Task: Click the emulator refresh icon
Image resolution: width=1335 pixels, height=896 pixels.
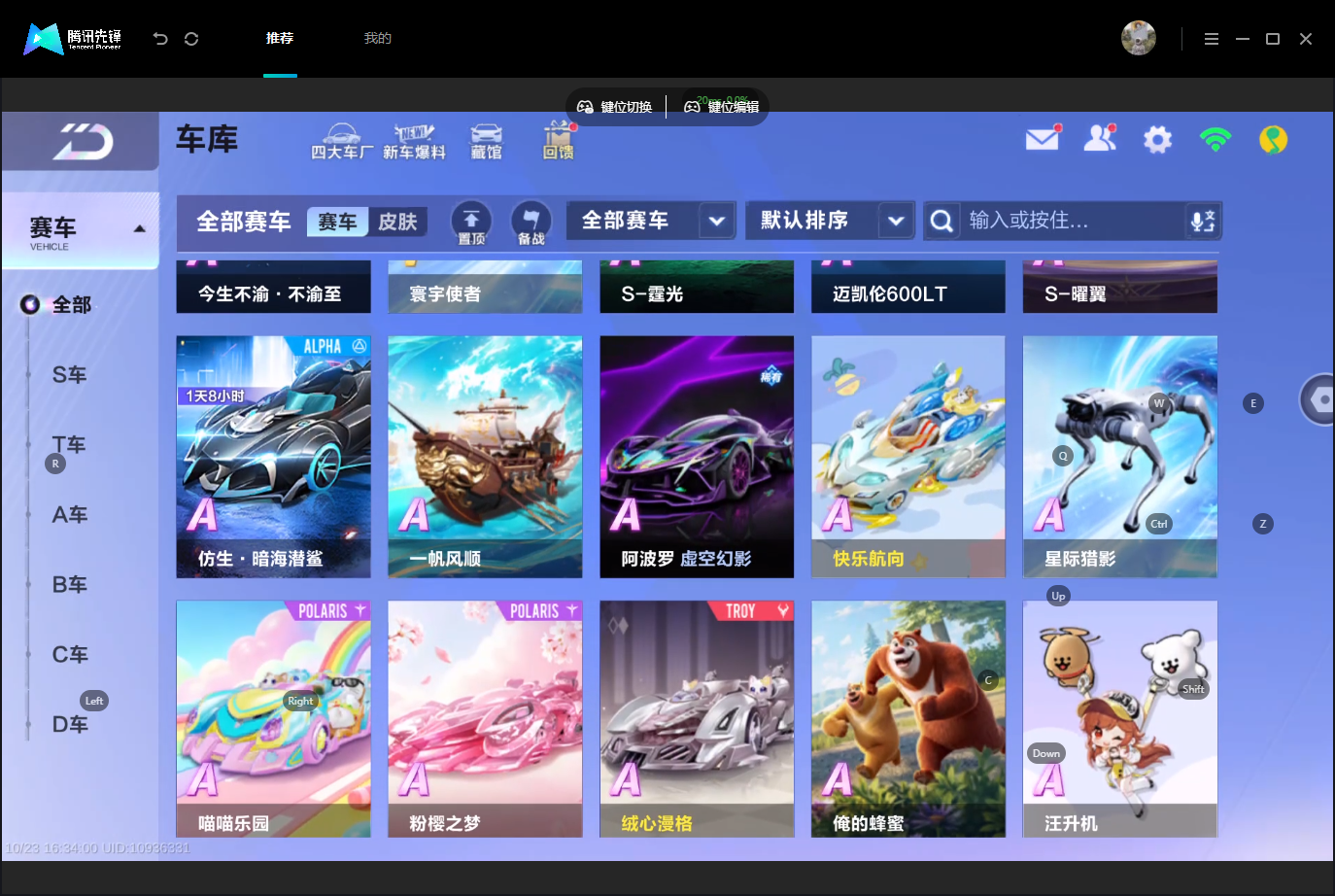Action: [x=191, y=39]
